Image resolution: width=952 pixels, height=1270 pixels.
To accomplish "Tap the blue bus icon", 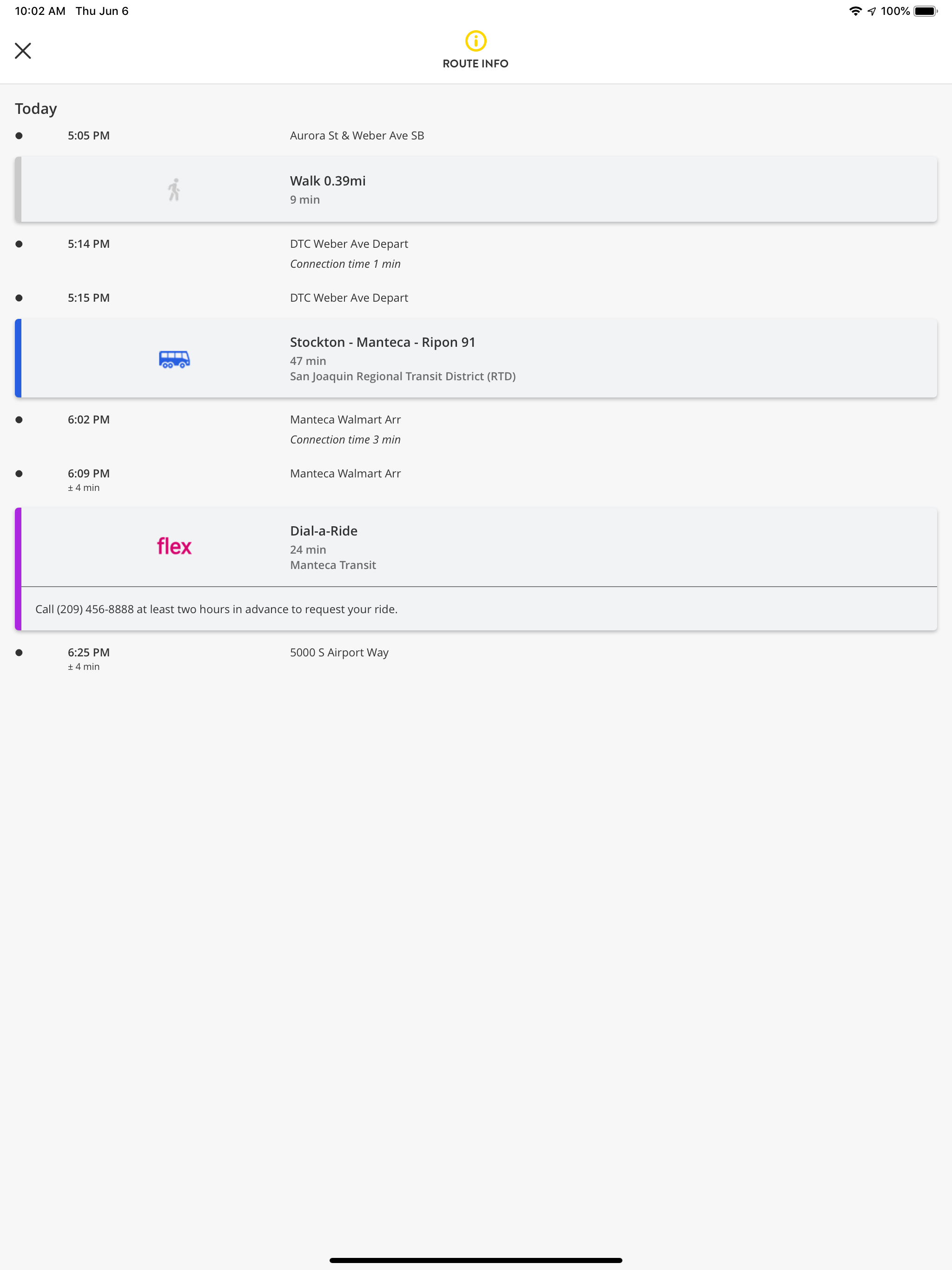I will coord(174,358).
